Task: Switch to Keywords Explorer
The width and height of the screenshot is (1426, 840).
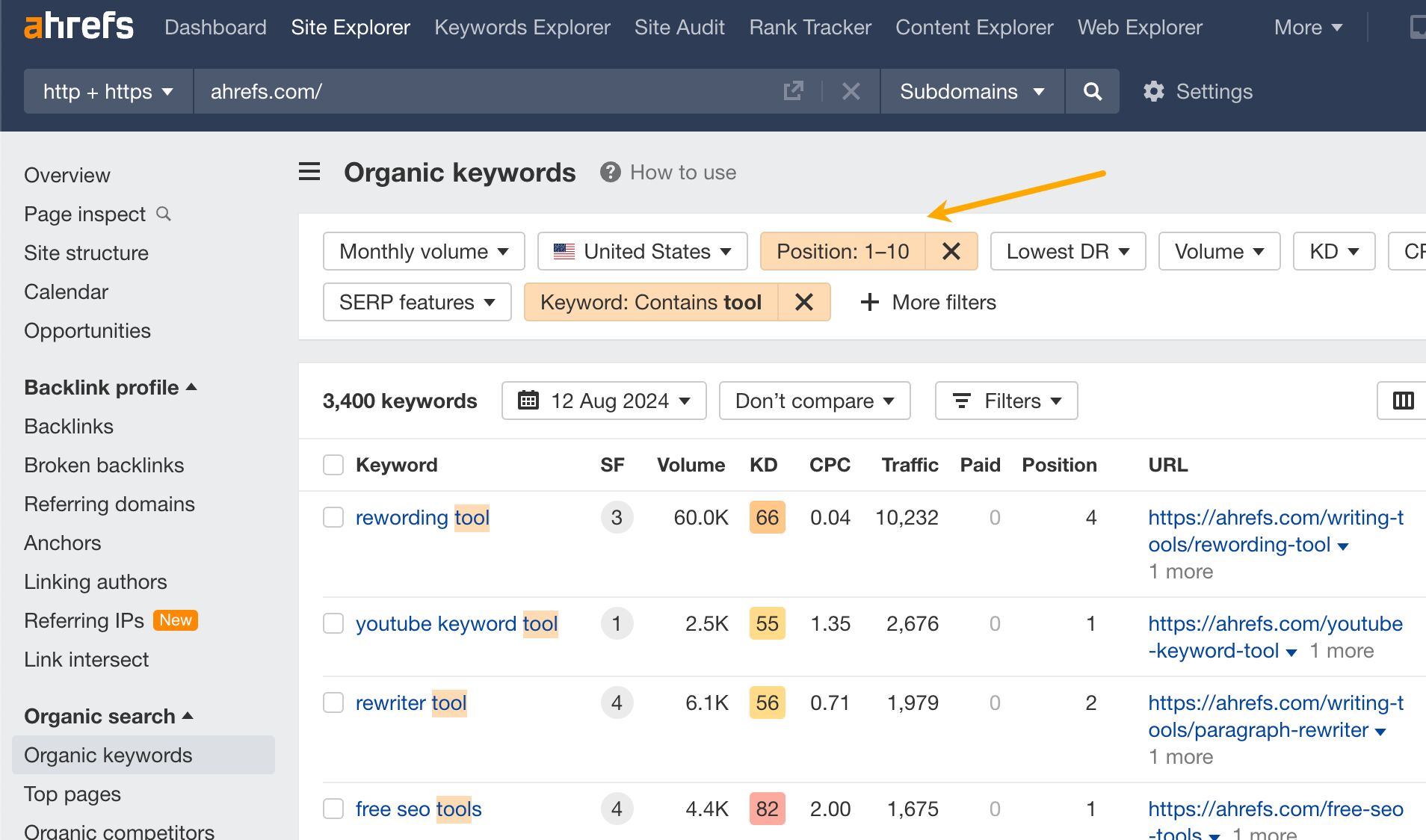Action: (x=522, y=27)
